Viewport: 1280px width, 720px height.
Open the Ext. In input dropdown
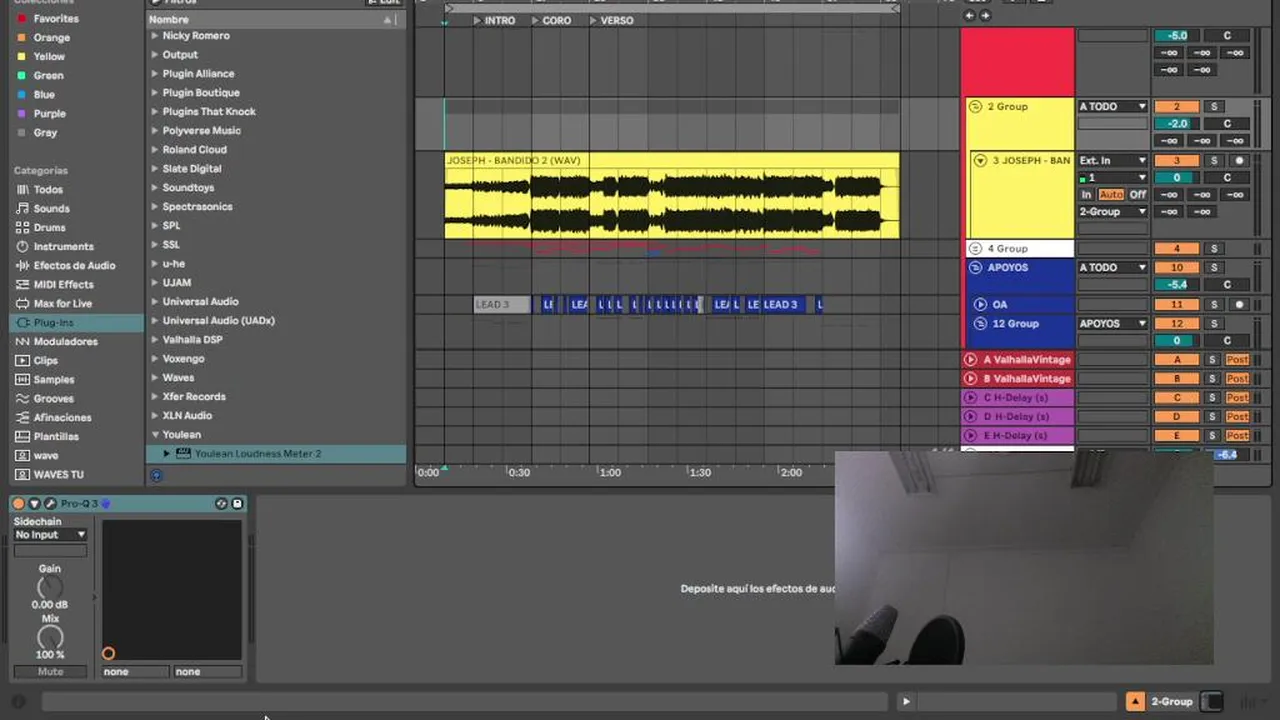(x=1112, y=161)
